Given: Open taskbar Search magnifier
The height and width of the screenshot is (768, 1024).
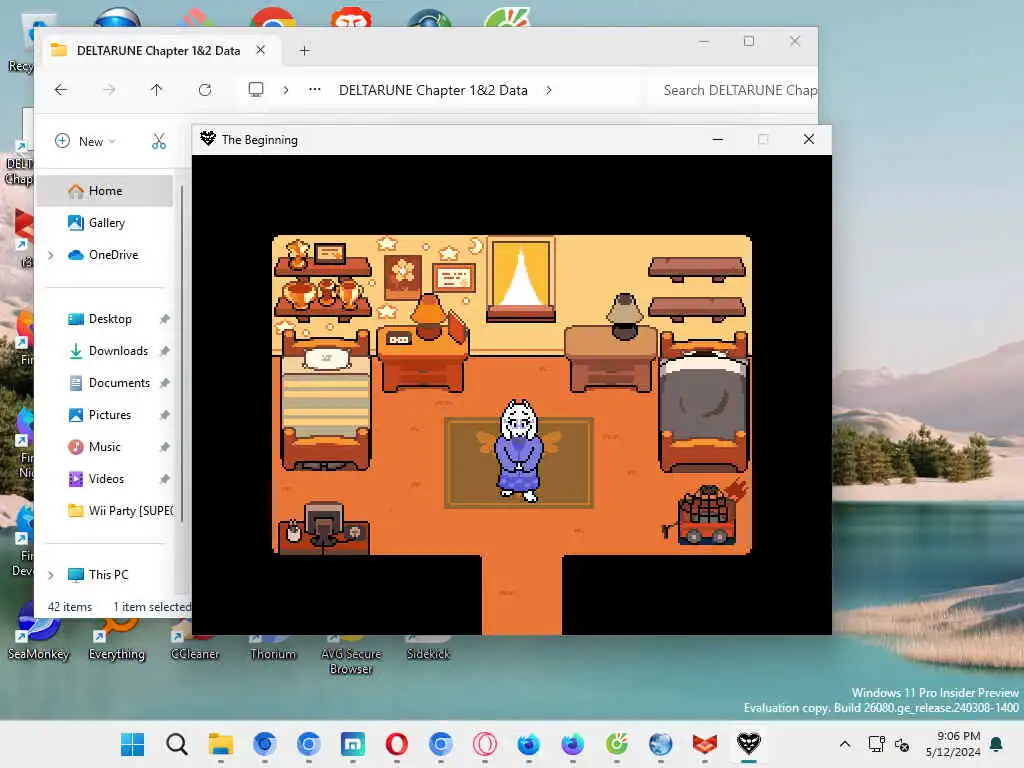Looking at the screenshot, I should [176, 744].
